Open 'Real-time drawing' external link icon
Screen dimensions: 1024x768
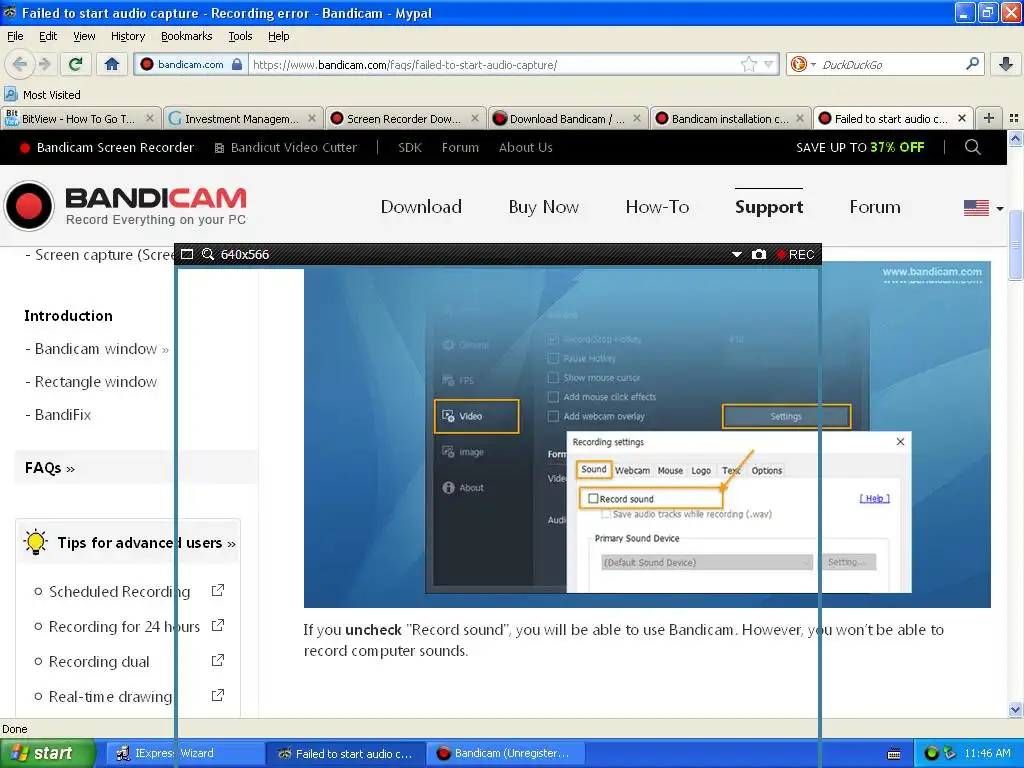pos(218,695)
